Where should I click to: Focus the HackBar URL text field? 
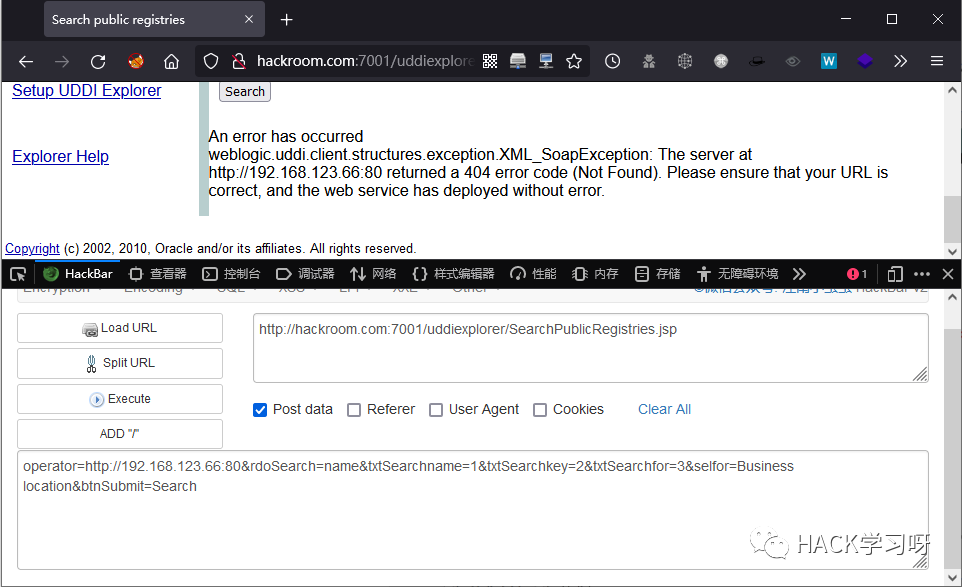pos(590,348)
